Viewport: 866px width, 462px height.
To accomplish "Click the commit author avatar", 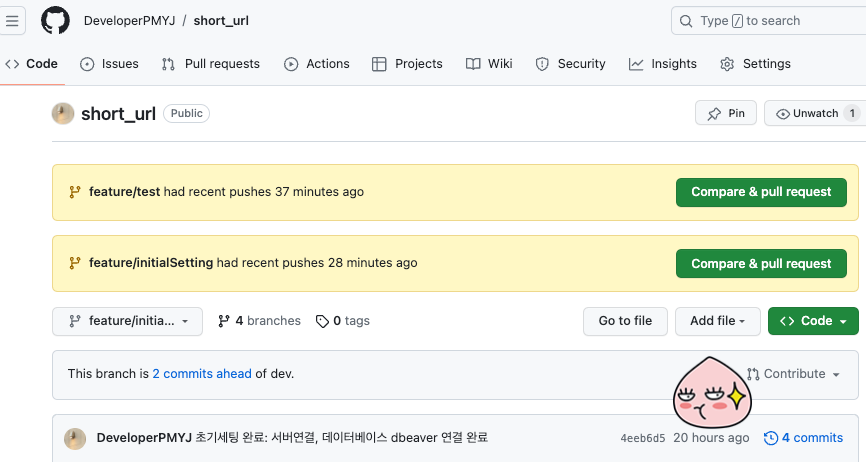I will (x=75, y=439).
